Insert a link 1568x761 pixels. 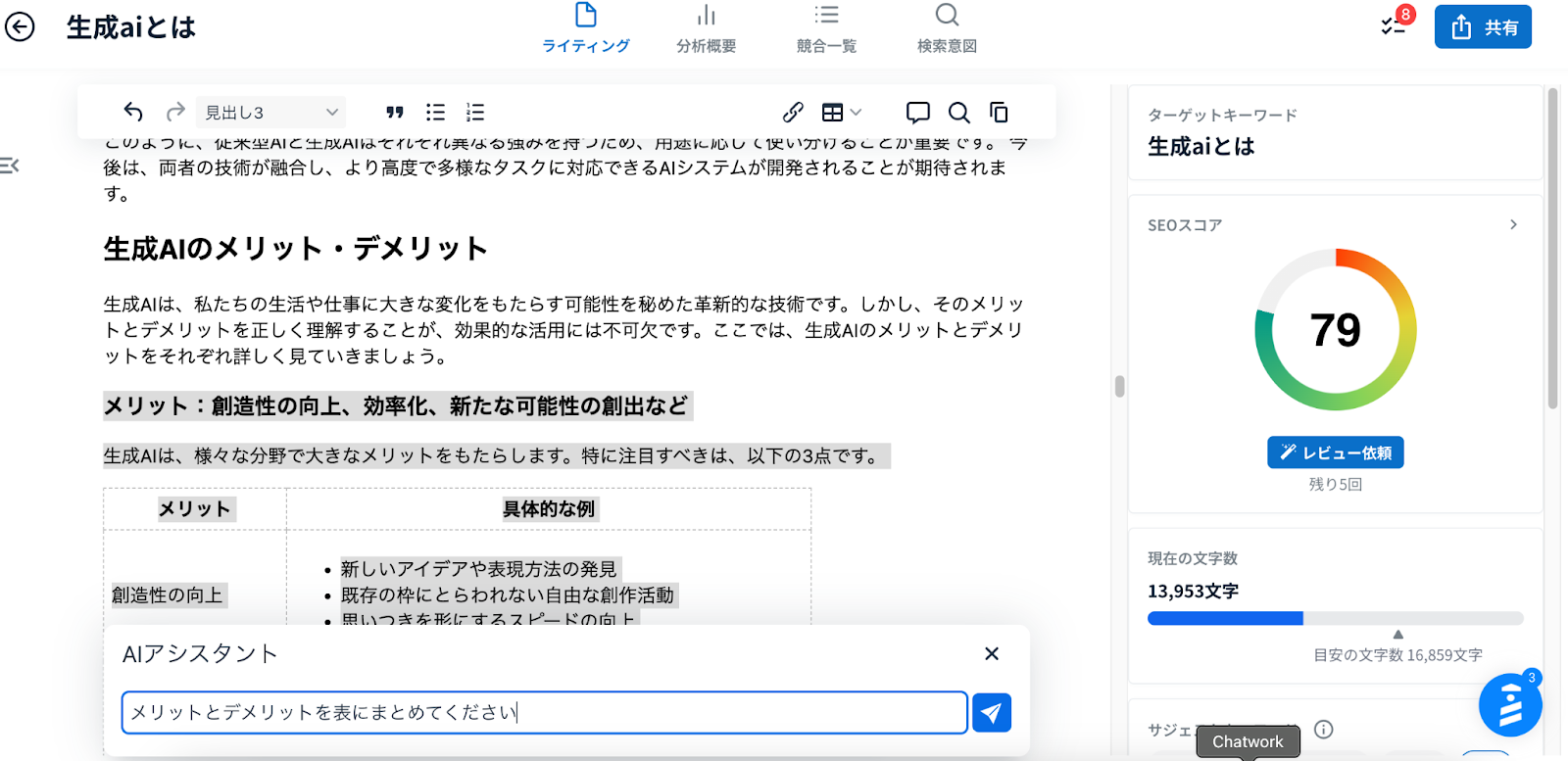[x=793, y=113]
